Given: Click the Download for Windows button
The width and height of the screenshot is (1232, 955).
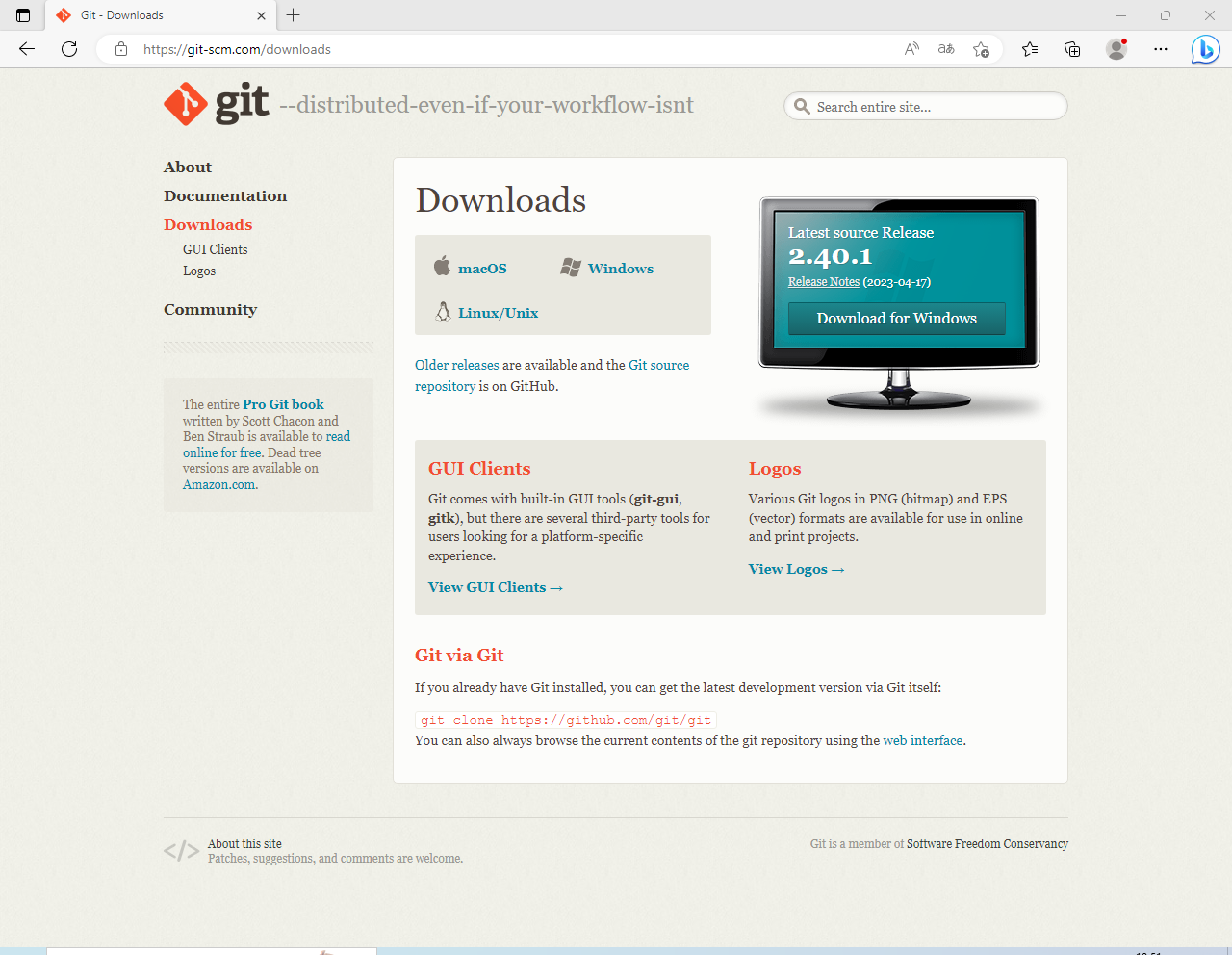Looking at the screenshot, I should click(896, 318).
